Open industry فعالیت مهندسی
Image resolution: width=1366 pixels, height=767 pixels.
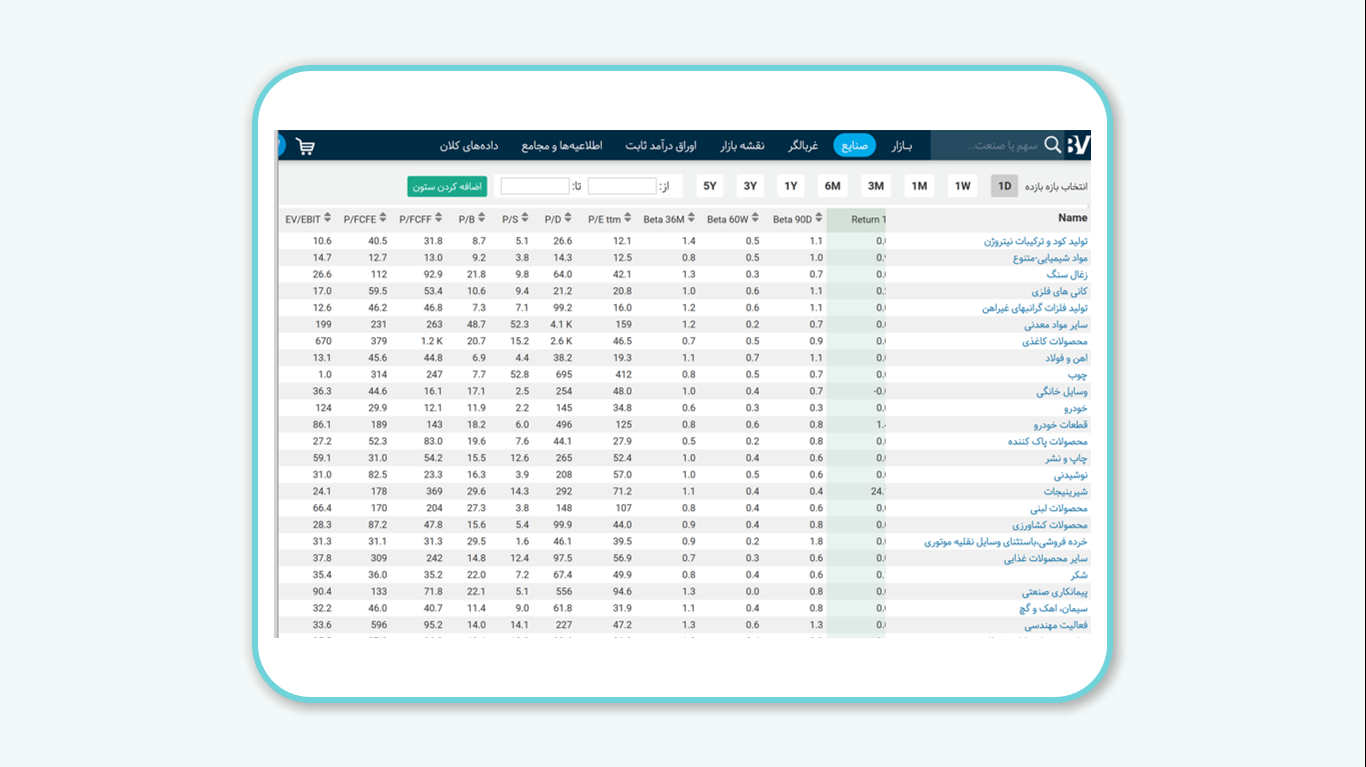(x=1056, y=625)
